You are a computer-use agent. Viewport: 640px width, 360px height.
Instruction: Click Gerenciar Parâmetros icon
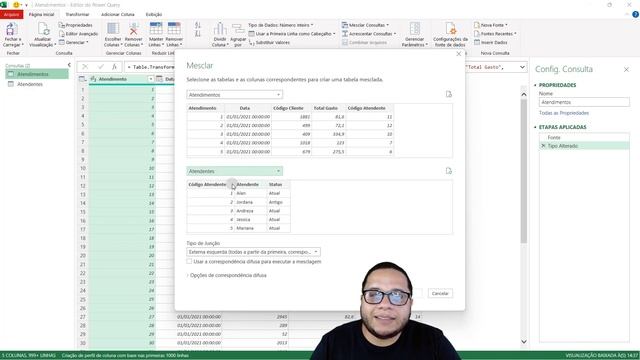click(415, 29)
